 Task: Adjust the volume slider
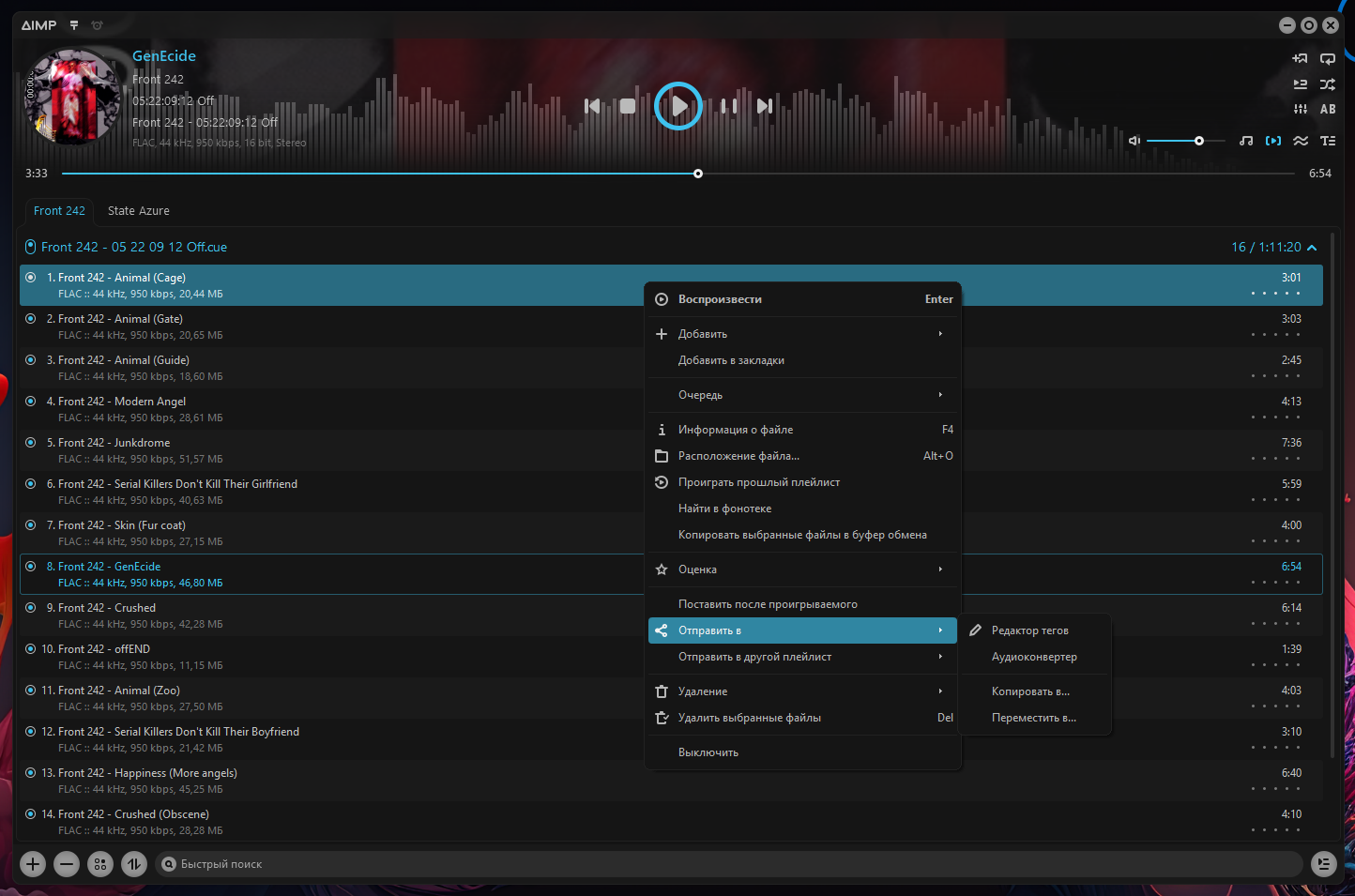(x=1185, y=141)
